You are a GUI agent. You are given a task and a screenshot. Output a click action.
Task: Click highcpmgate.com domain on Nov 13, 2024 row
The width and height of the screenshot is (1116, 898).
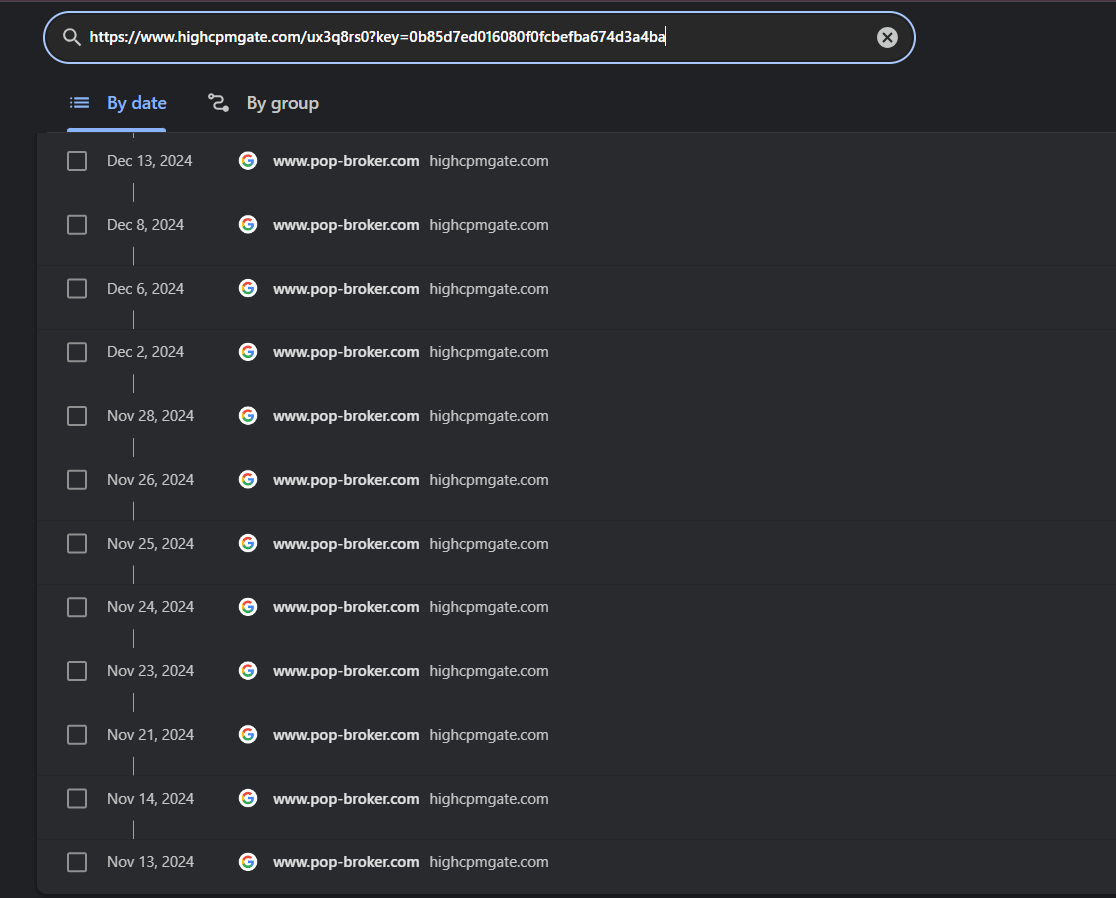click(x=489, y=862)
